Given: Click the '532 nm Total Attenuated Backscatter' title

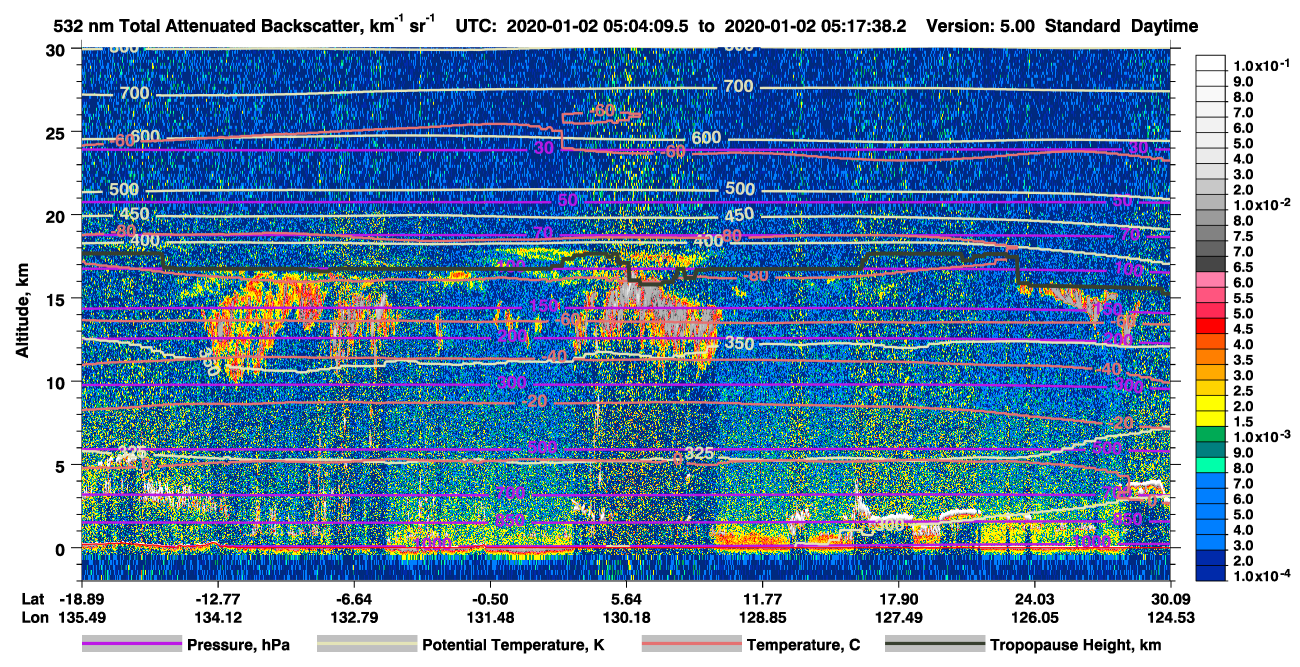Looking at the screenshot, I should click(242, 25).
